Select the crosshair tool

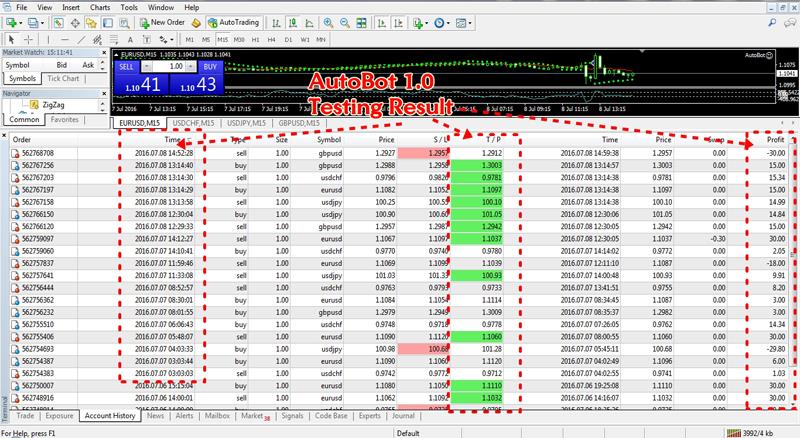pos(29,39)
